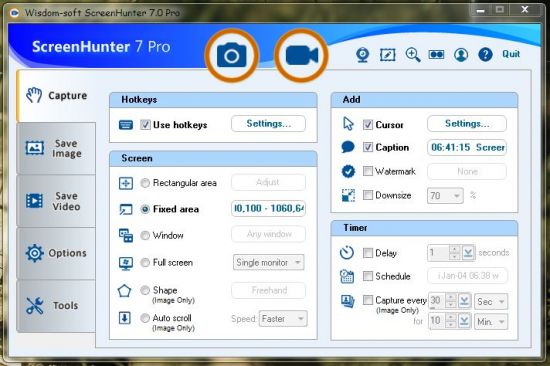Click the Quit link
The height and width of the screenshot is (366, 550).
[511, 54]
